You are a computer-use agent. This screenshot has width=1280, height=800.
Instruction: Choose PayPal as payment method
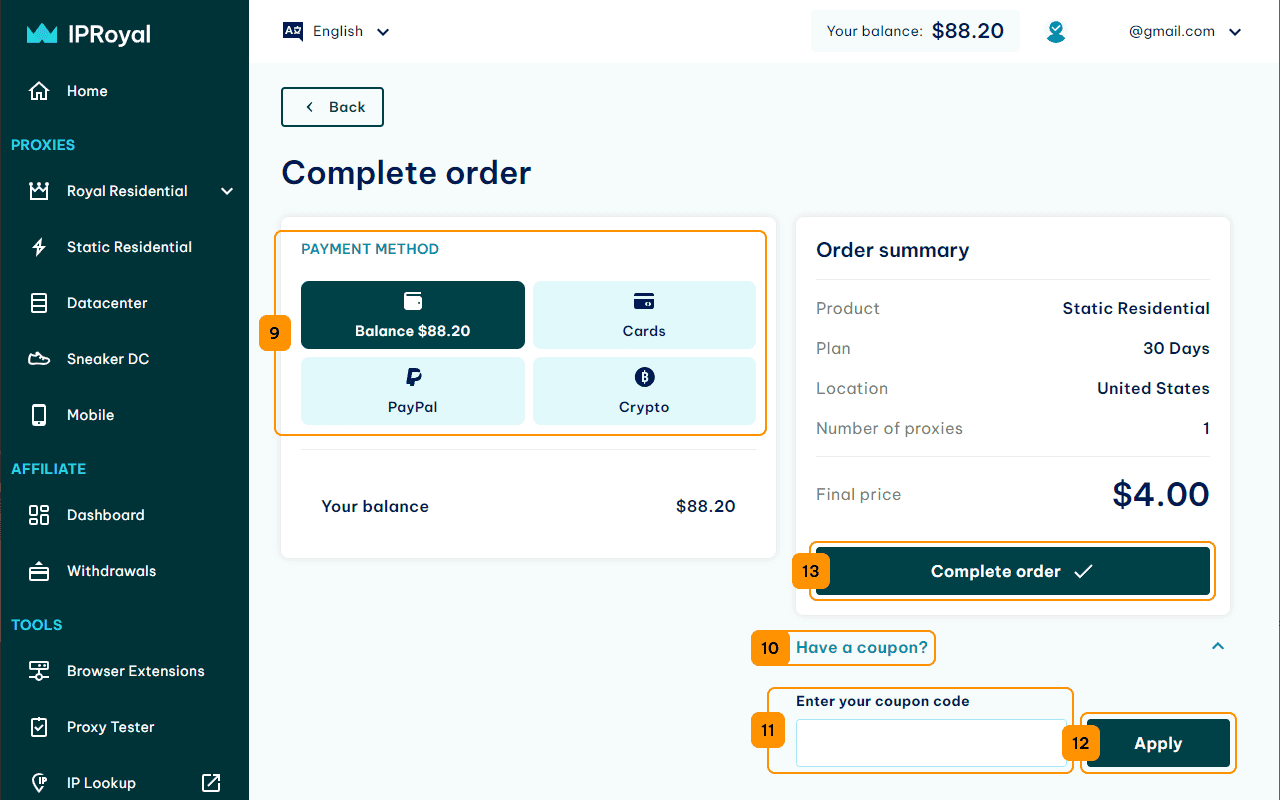point(413,391)
